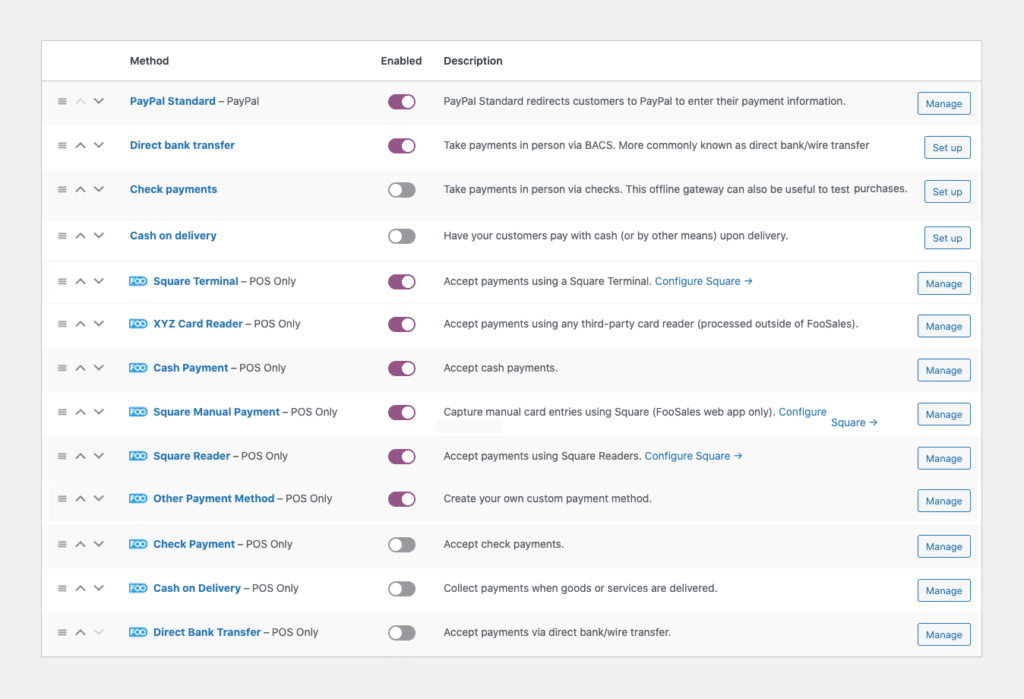Open the Square Terminal method link
Viewport: 1024px width, 699px height.
tap(196, 282)
